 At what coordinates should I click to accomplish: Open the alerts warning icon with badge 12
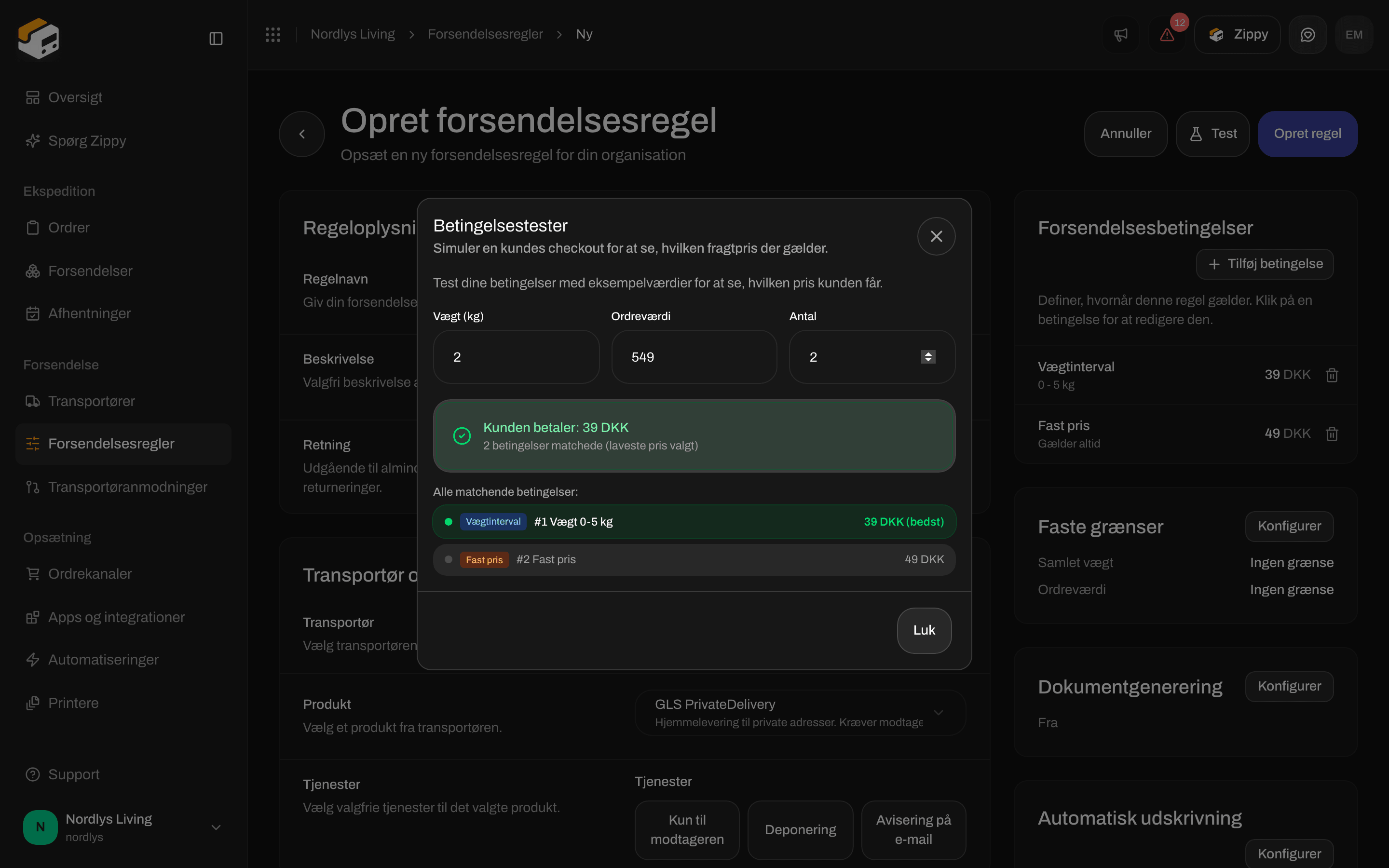click(1167, 35)
